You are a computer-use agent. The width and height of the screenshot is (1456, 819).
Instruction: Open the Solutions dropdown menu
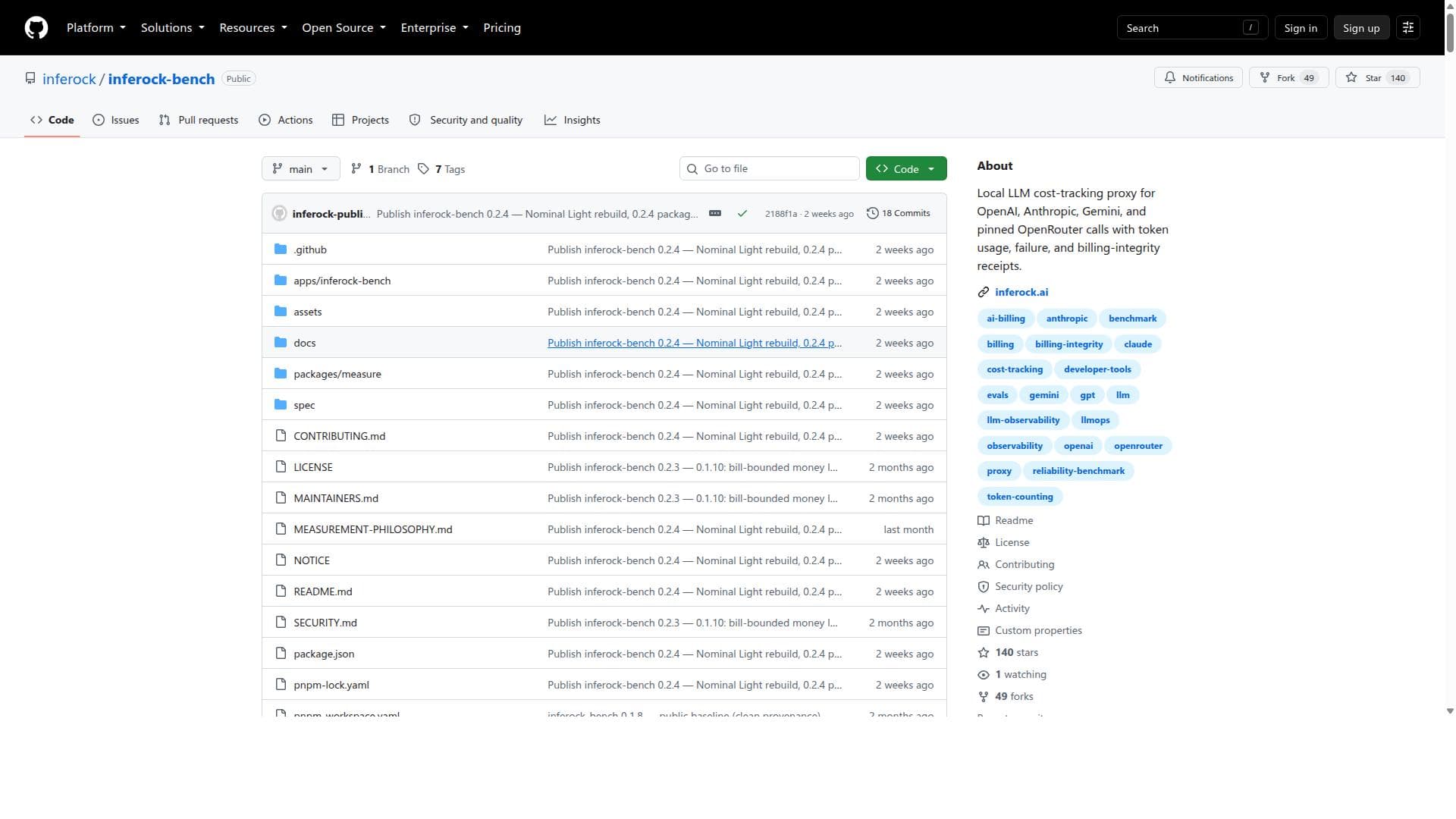pos(173,28)
